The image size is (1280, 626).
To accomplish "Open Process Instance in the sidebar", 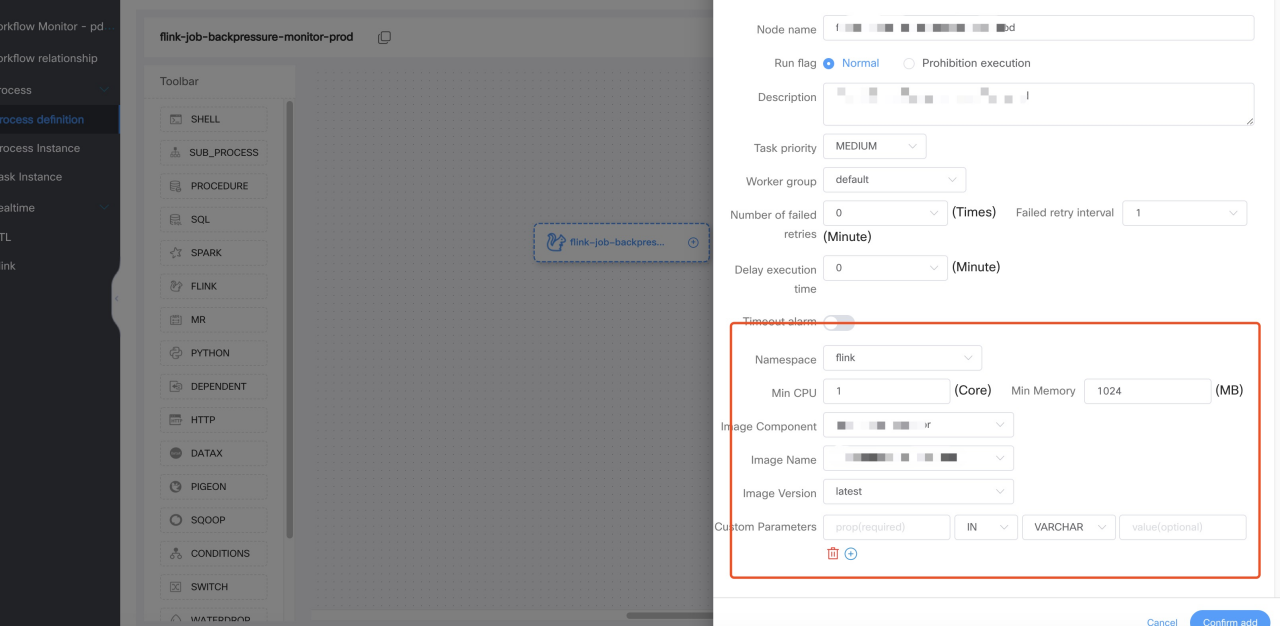I will click(40, 148).
